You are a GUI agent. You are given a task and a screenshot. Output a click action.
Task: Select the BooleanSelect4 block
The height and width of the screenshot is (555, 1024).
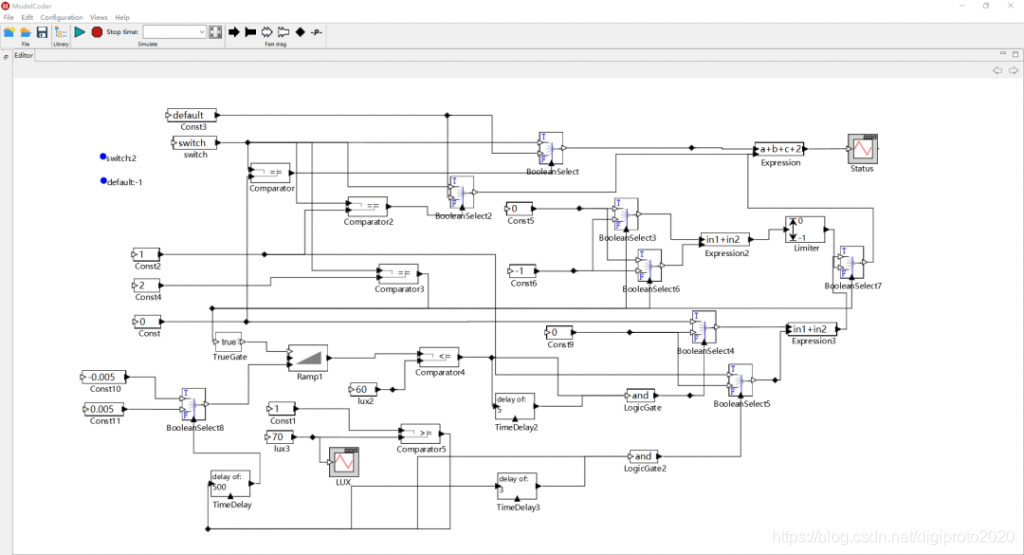pyautogui.click(x=704, y=327)
